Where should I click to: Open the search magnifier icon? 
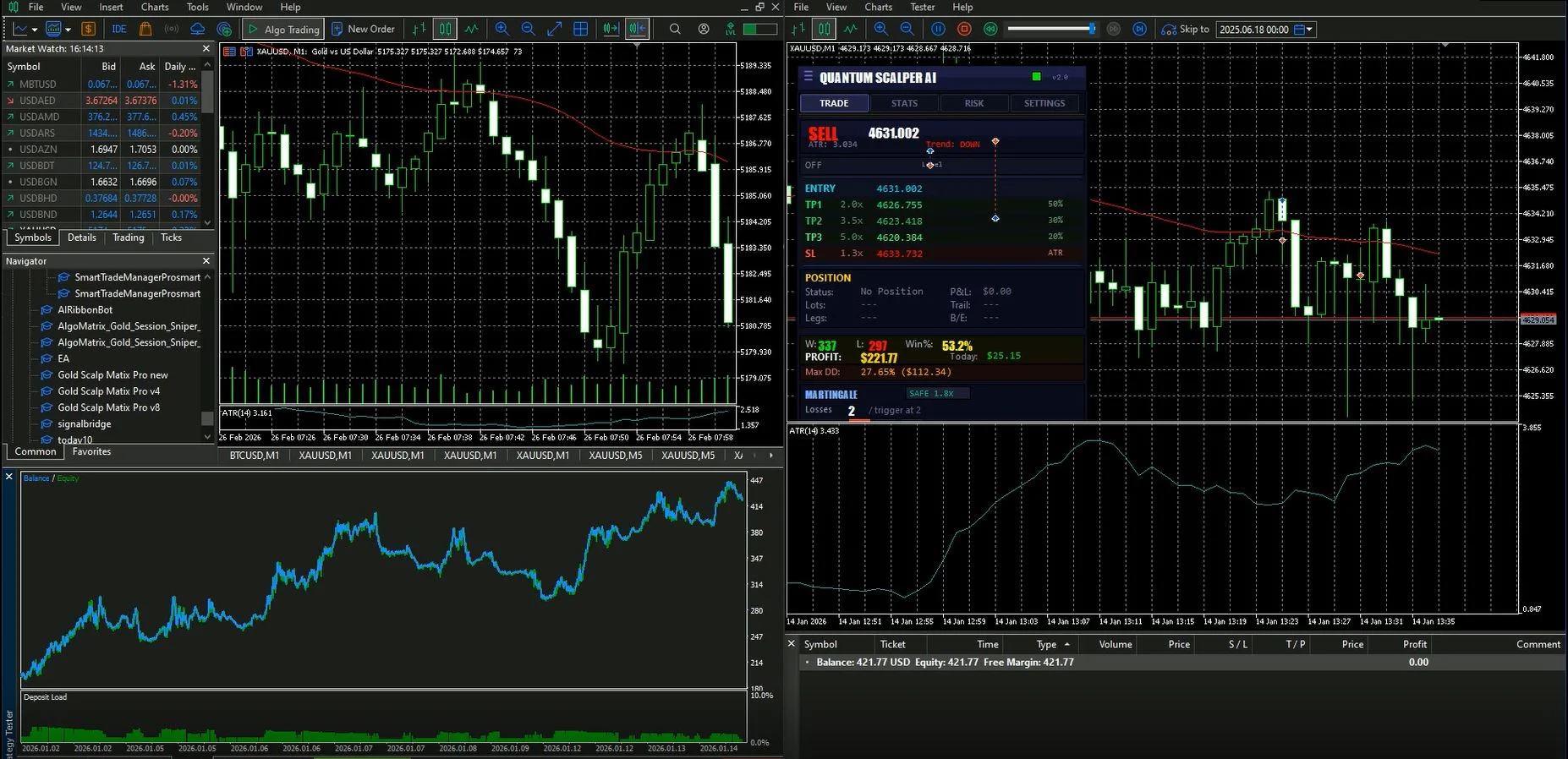pos(675,29)
